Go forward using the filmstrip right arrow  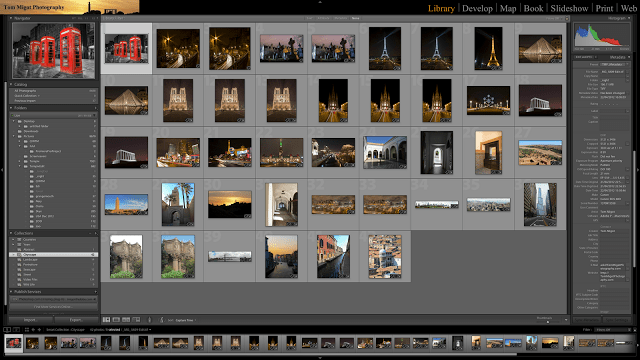39,329
